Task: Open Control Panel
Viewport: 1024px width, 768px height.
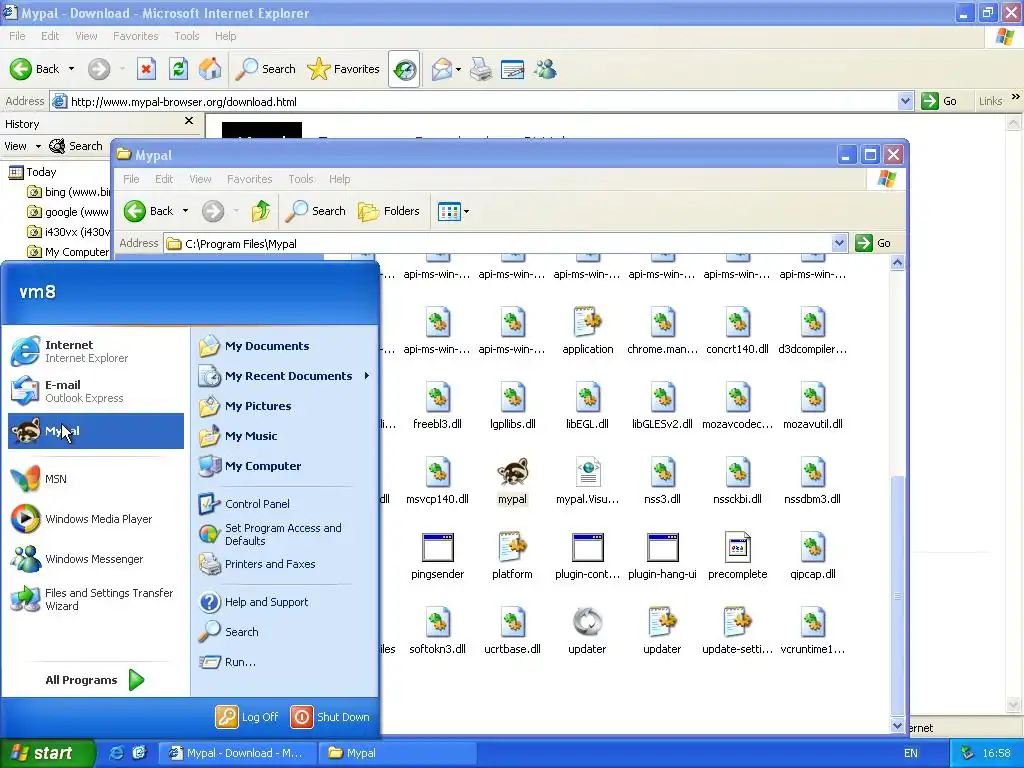Action: coord(285,504)
